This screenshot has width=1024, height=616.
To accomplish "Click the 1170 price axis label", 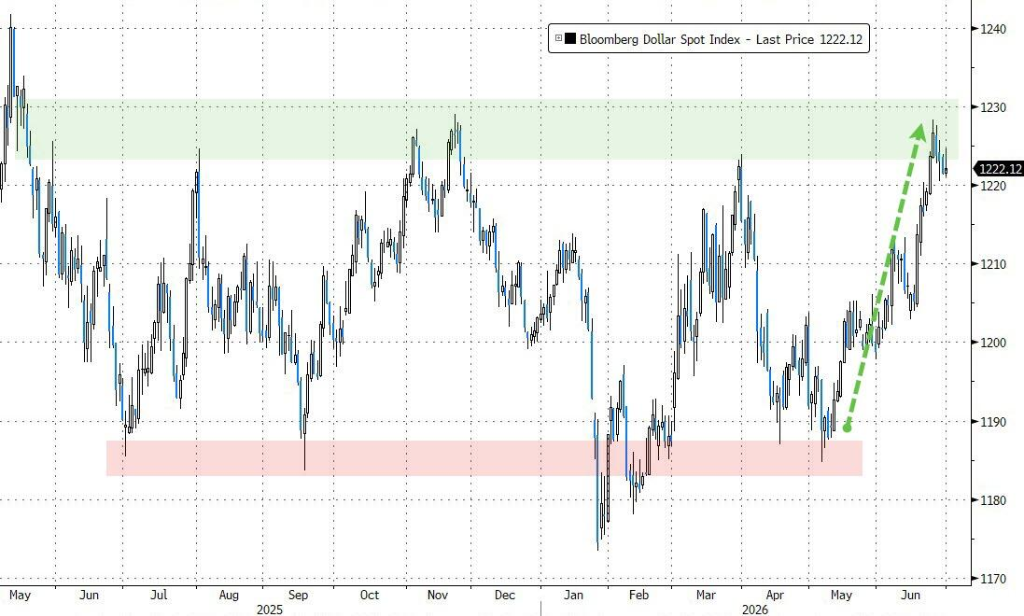I will [x=992, y=579].
